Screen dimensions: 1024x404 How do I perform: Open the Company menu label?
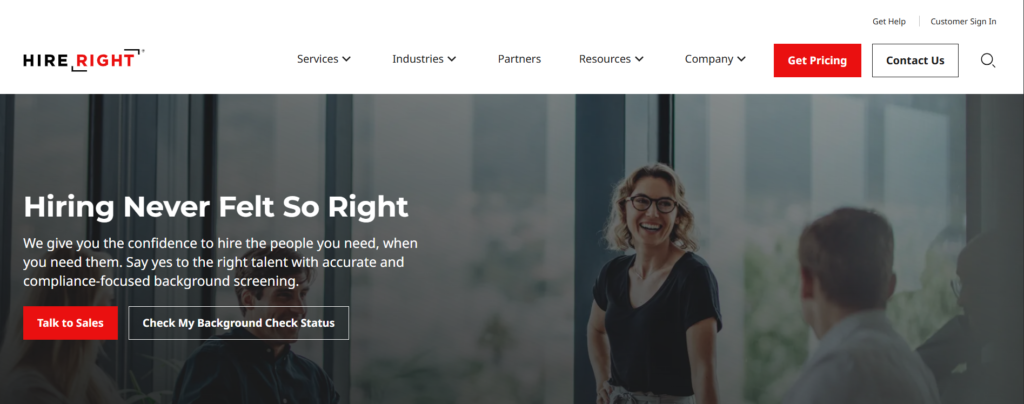tap(709, 59)
